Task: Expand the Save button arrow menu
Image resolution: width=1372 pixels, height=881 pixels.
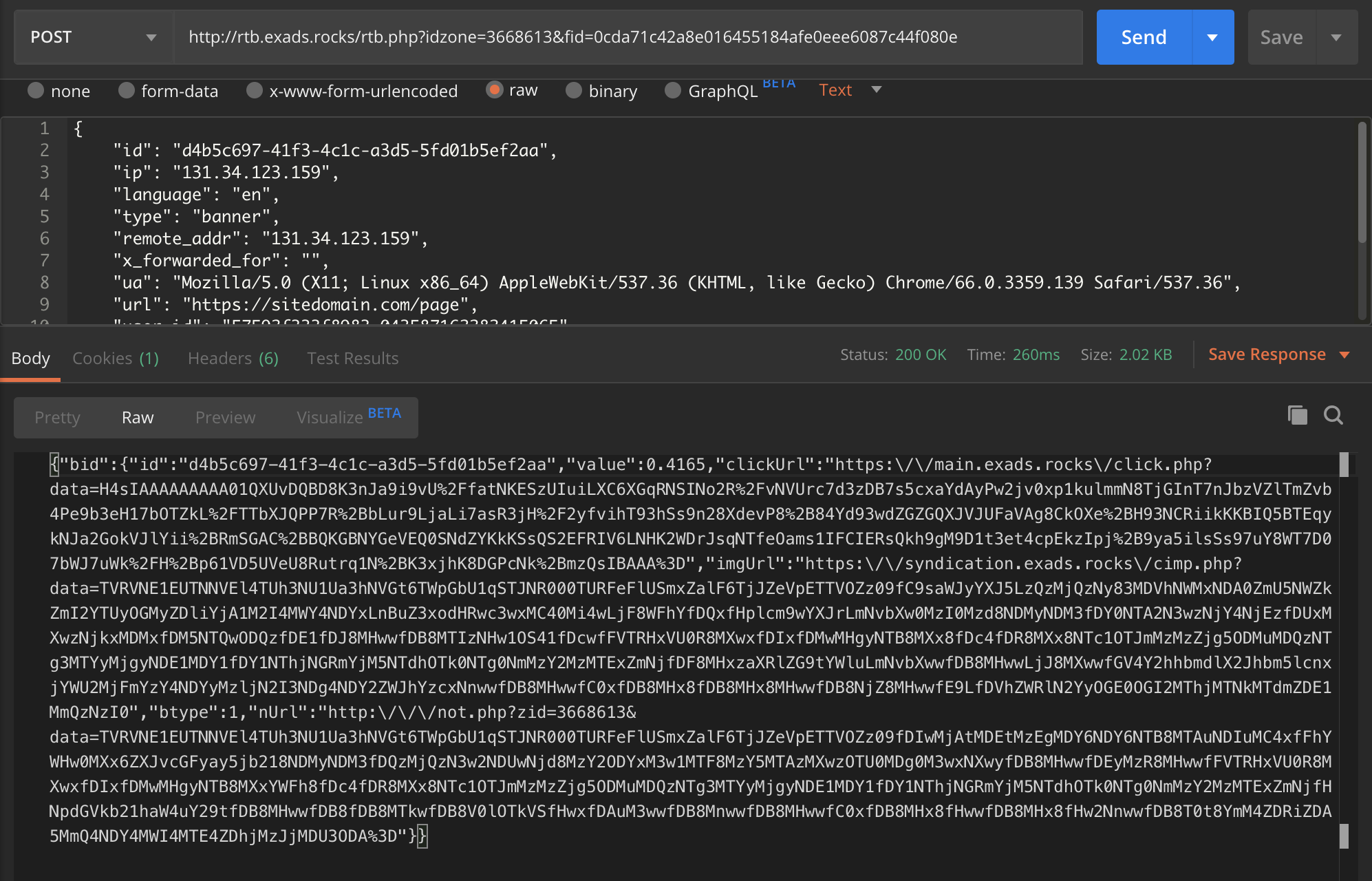Action: (x=1336, y=37)
